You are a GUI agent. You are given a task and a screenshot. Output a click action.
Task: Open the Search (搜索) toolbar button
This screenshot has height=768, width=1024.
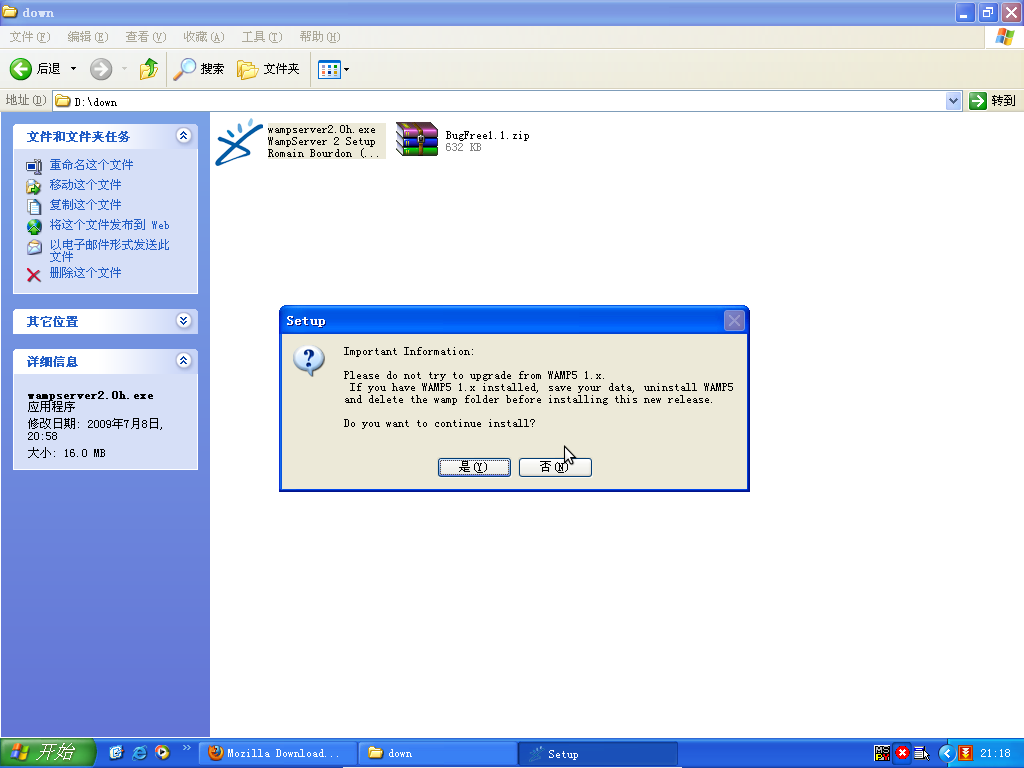pyautogui.click(x=199, y=69)
